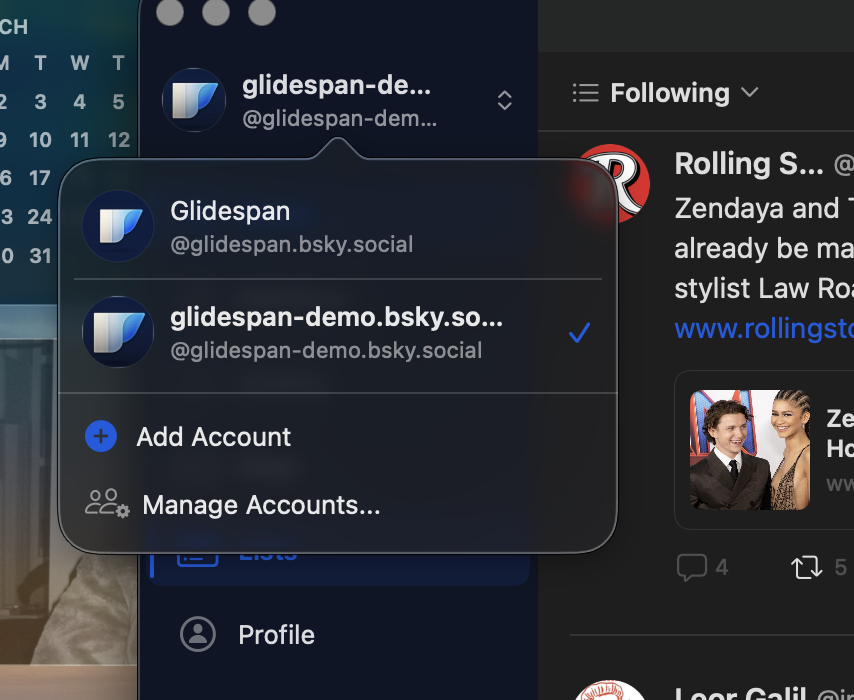Click the checkmark next to glidespan-demo account
854x700 pixels.
579,332
